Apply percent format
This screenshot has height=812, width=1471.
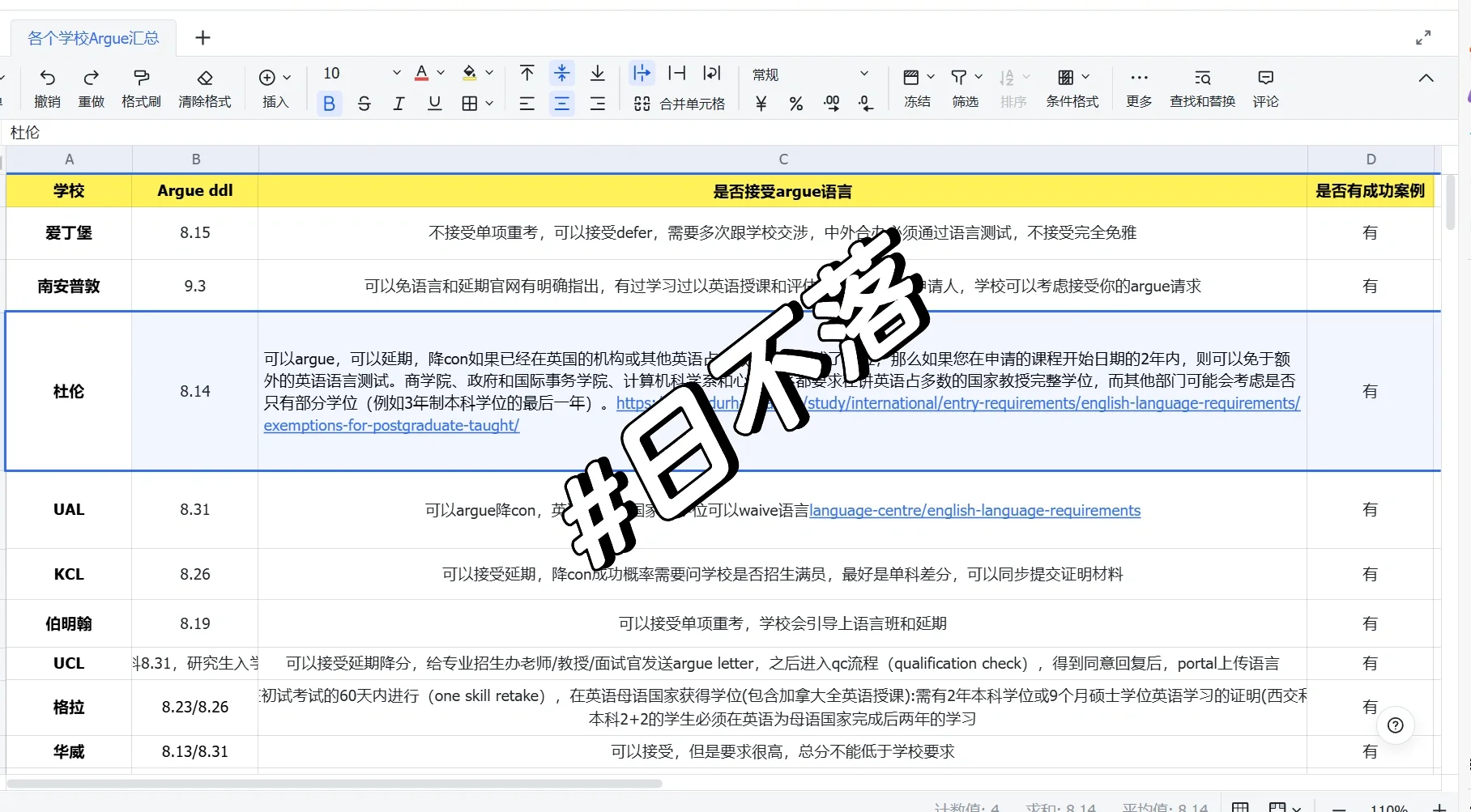[795, 104]
